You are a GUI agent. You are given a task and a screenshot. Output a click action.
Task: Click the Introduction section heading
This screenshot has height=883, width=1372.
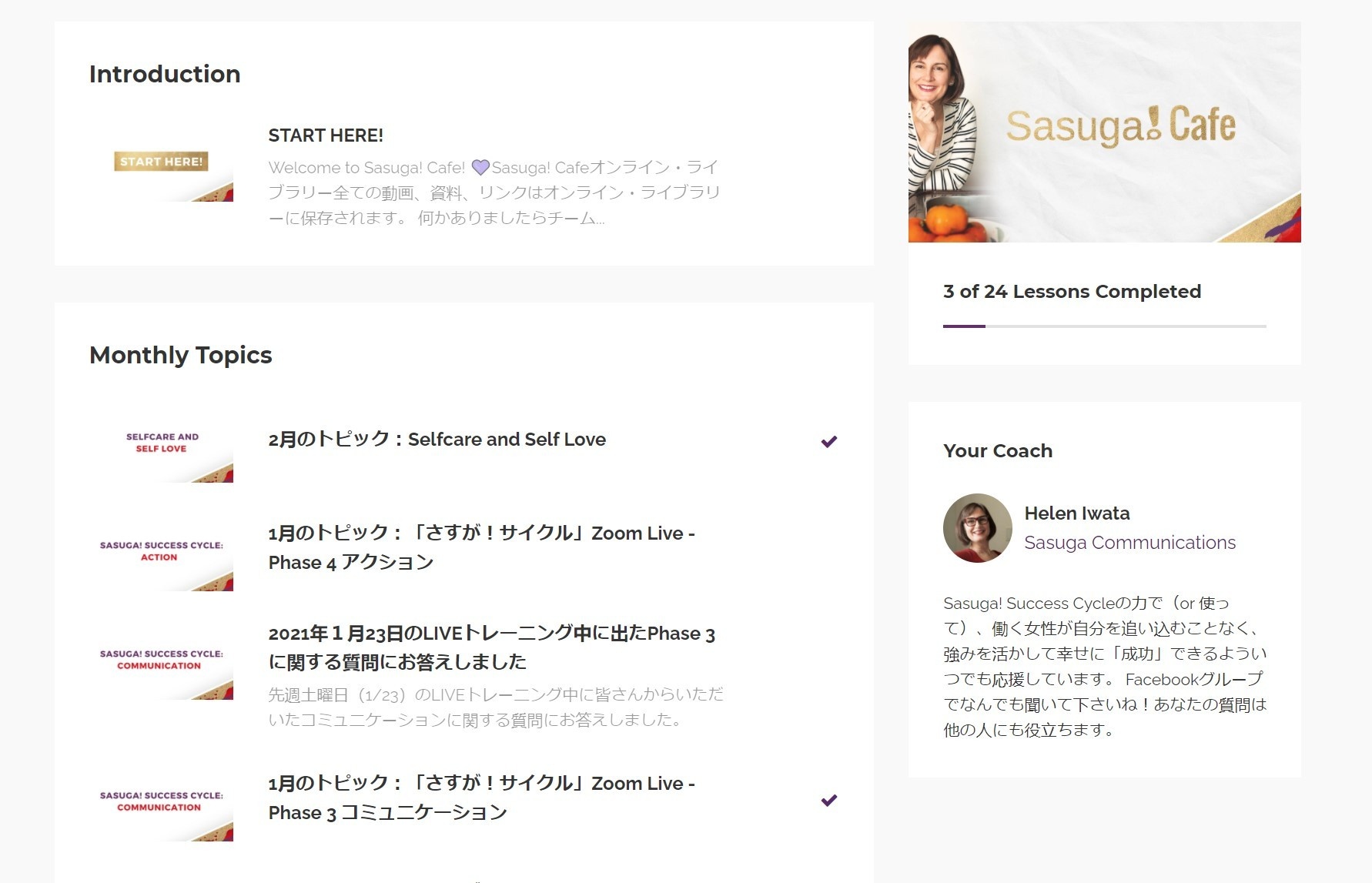(x=165, y=74)
